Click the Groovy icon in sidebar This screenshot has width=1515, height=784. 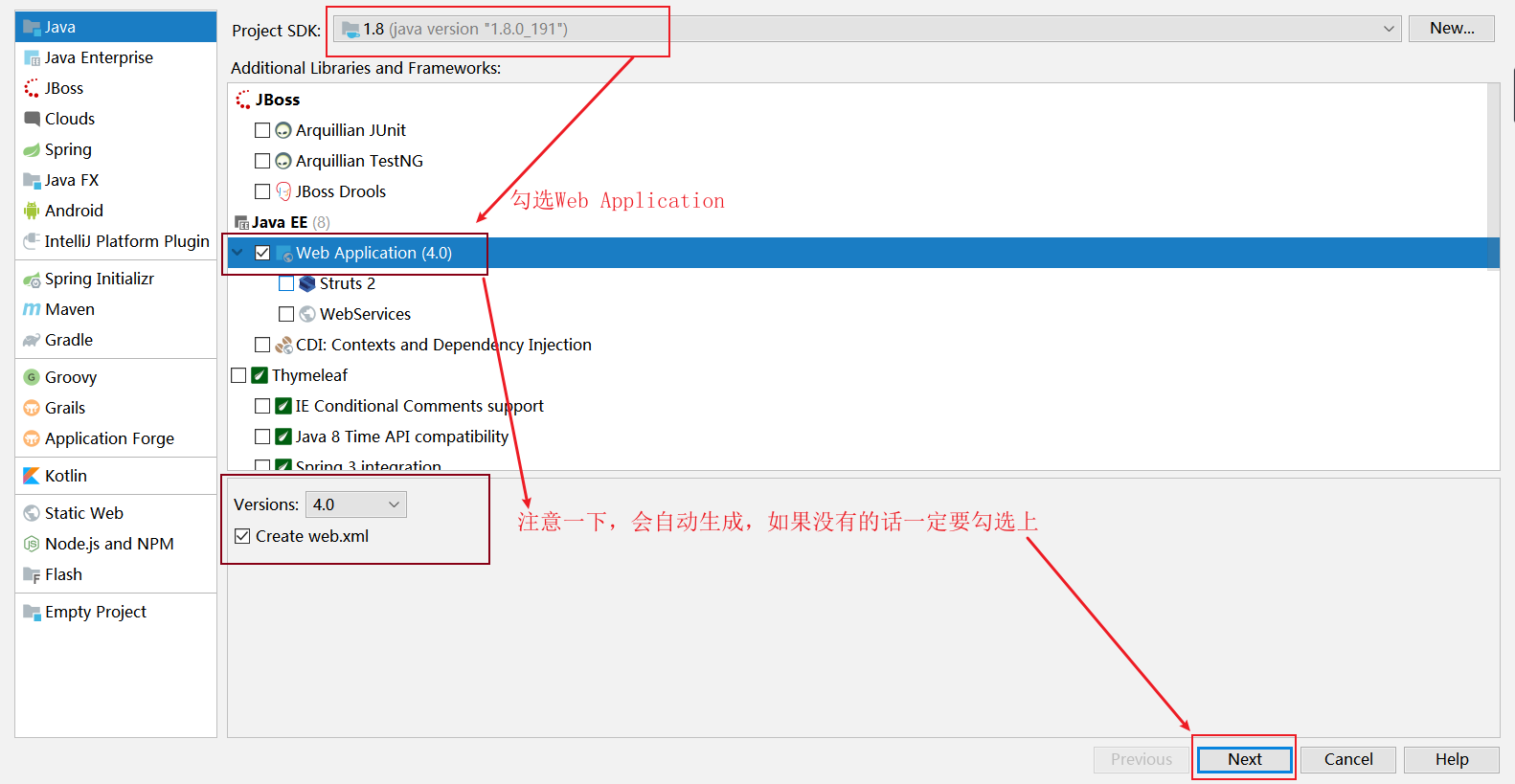click(x=32, y=377)
